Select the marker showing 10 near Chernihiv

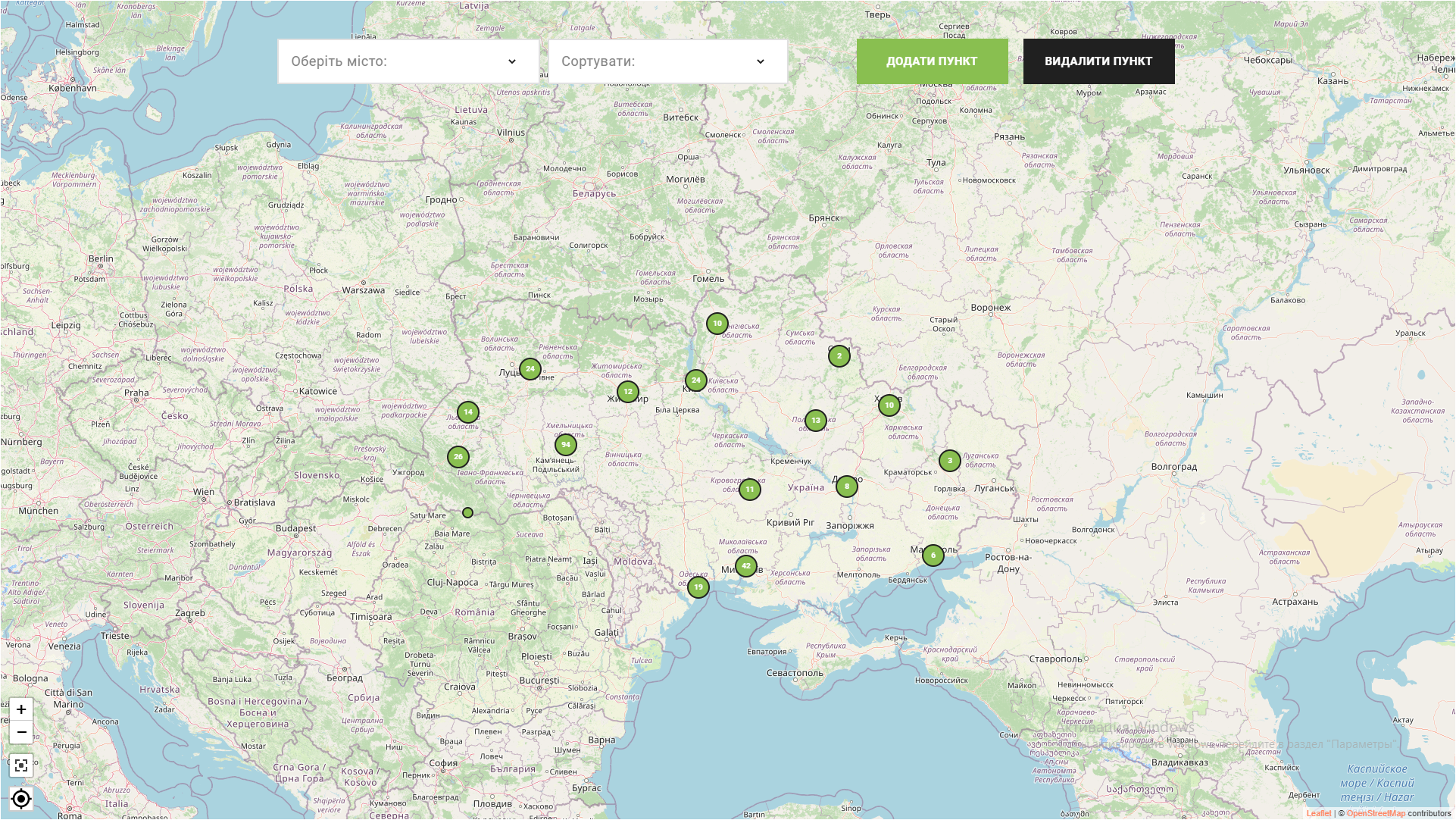click(717, 322)
